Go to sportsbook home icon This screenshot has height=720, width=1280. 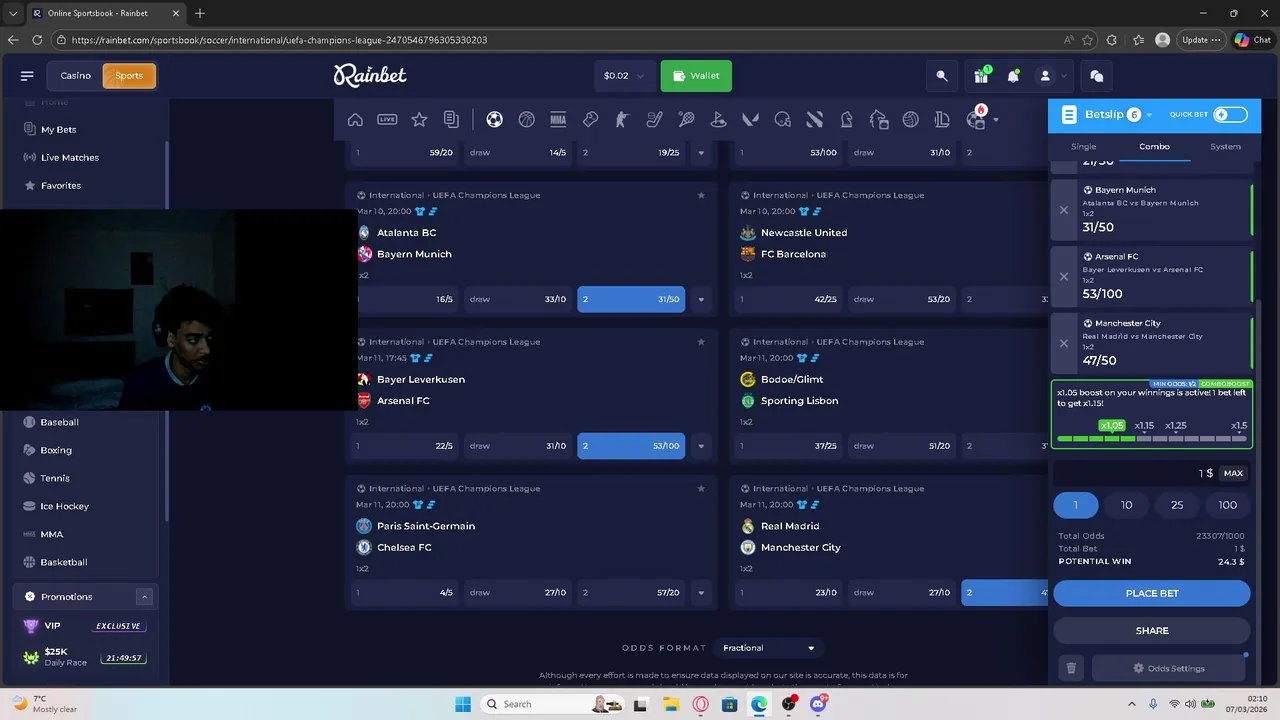(355, 120)
